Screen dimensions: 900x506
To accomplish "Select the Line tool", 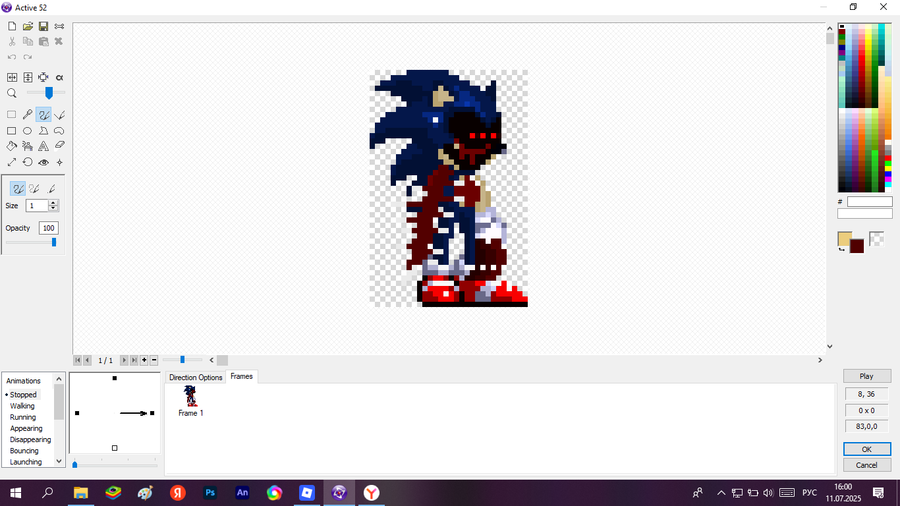I will (59, 115).
